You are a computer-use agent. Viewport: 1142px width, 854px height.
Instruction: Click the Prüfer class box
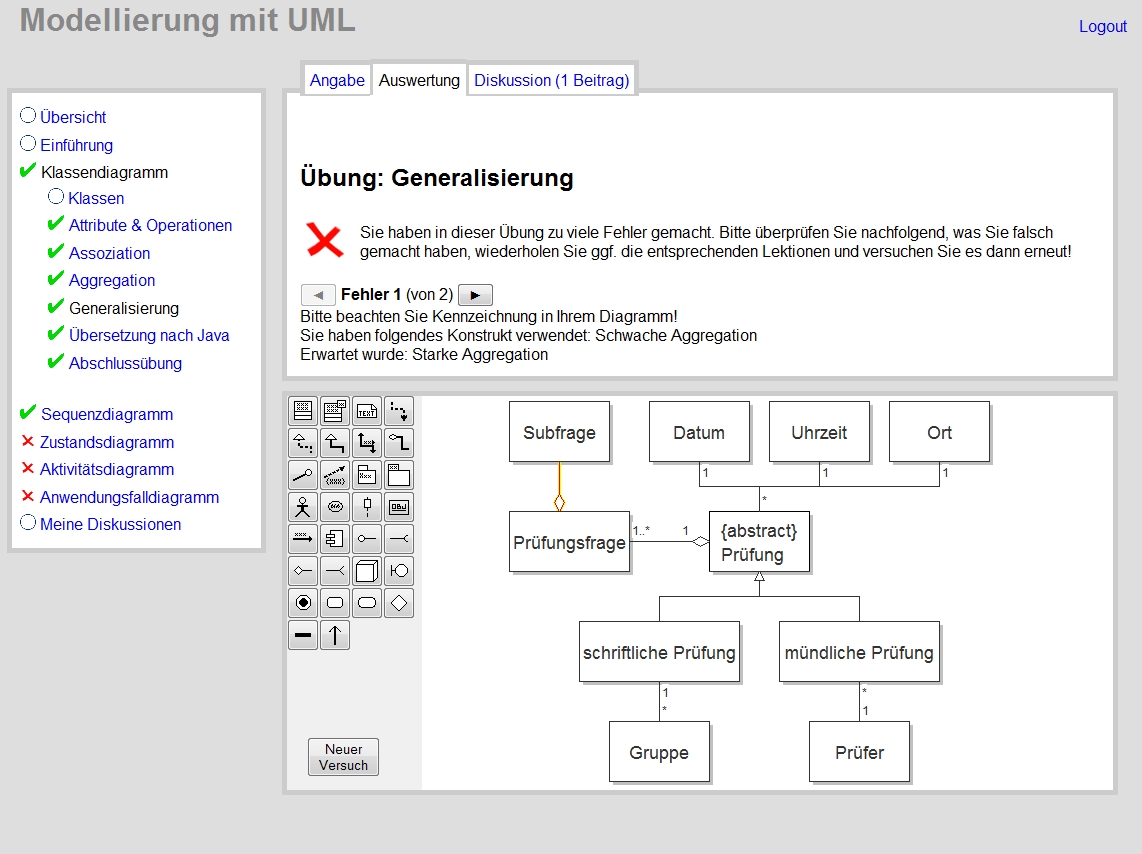pos(859,752)
